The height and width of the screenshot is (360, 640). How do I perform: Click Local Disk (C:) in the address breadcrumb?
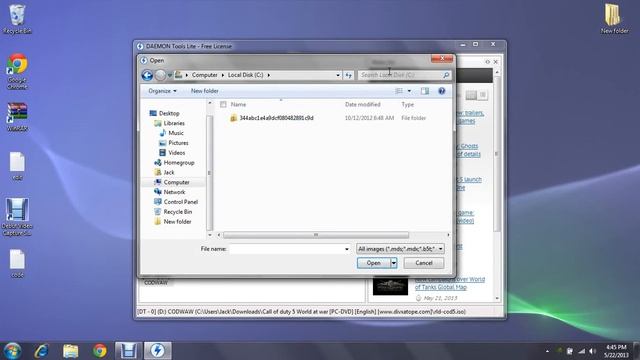click(x=245, y=75)
